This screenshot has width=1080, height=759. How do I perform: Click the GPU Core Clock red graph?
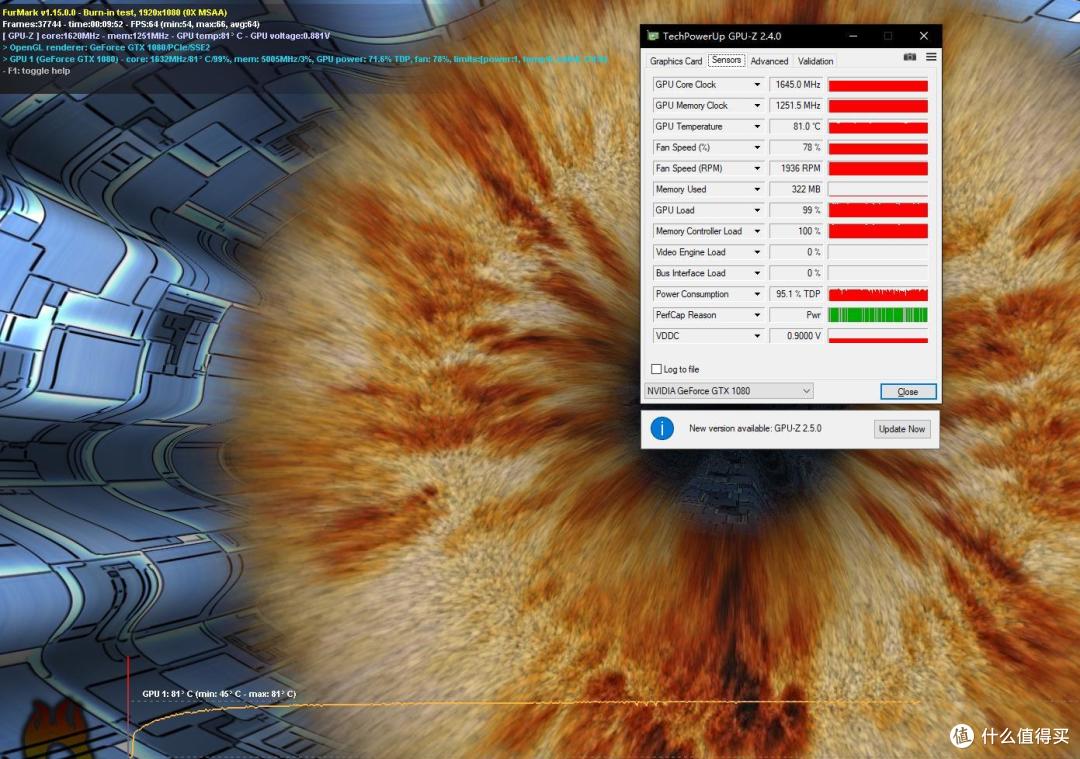click(878, 85)
